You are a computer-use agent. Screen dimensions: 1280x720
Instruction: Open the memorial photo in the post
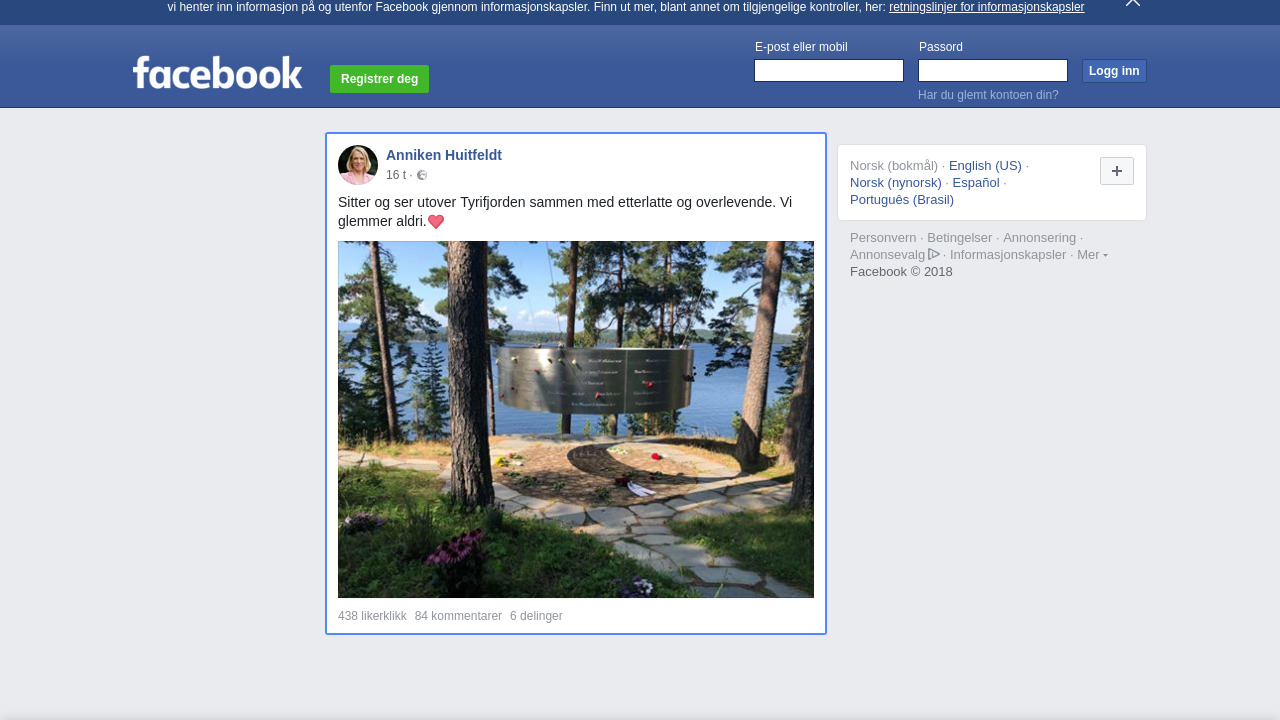click(575, 419)
